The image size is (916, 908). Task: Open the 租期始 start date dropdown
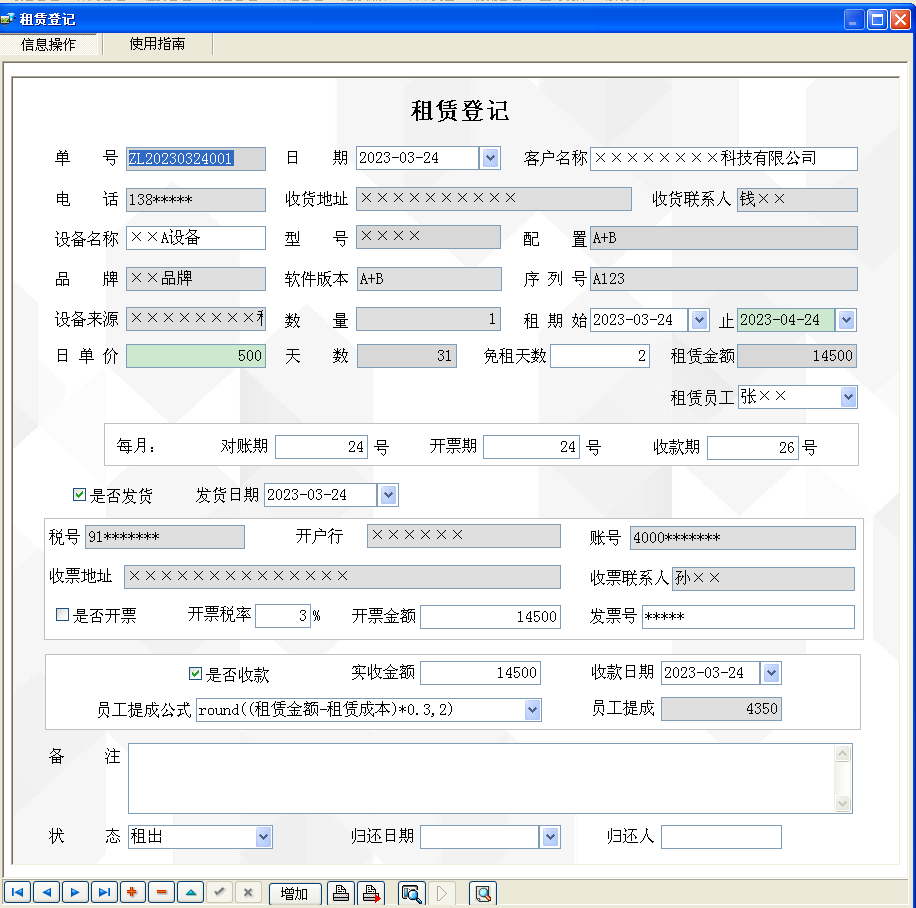699,320
